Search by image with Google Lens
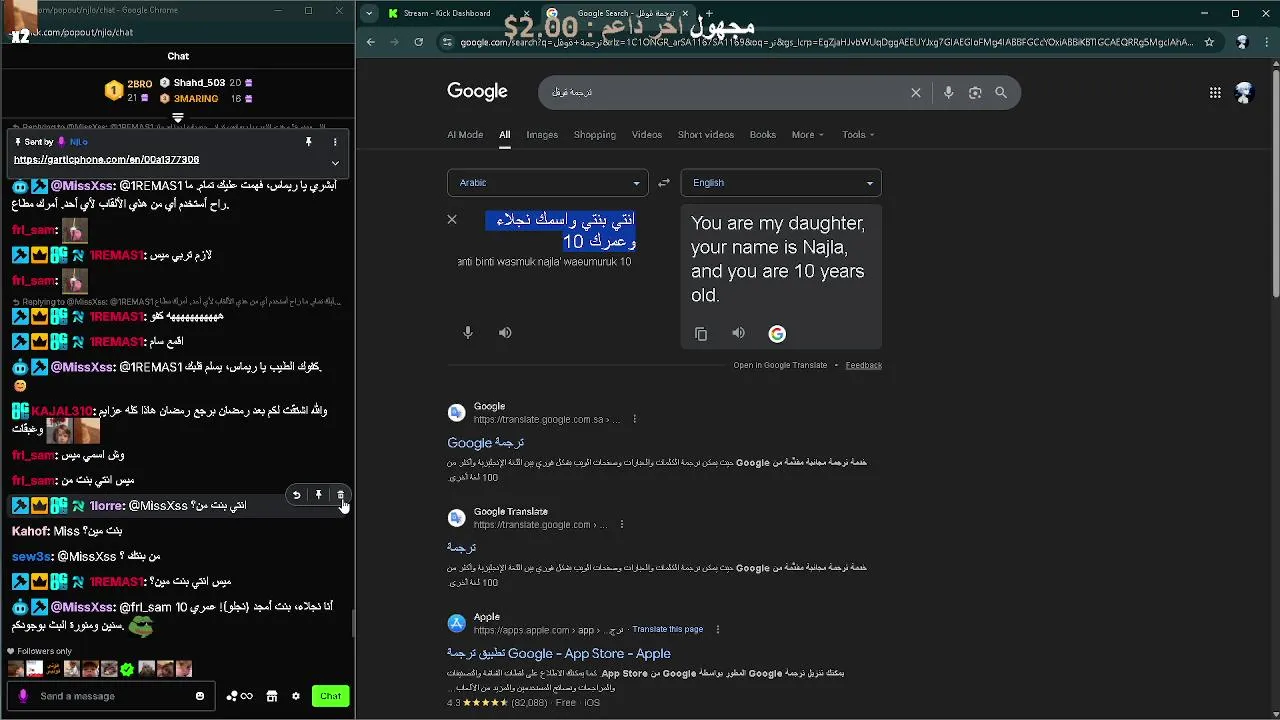The width and height of the screenshot is (1280, 720). 975,92
